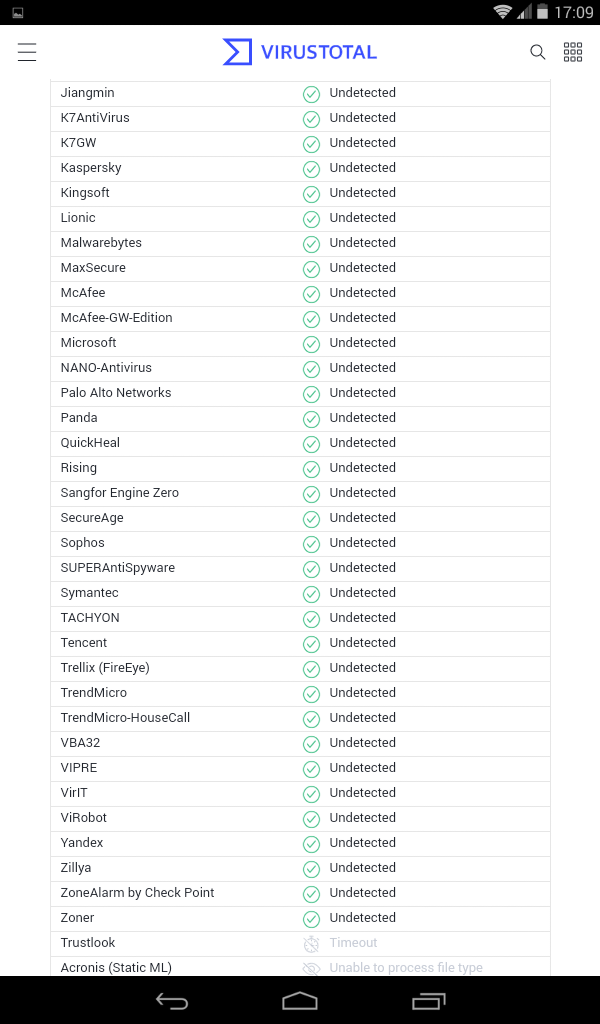Click the Acronis unable-to-process eye icon
The height and width of the screenshot is (1024, 600).
[x=311, y=968]
